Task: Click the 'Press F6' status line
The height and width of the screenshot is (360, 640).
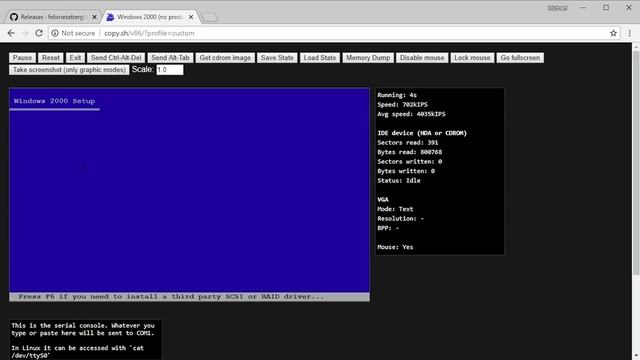Action: tap(189, 297)
